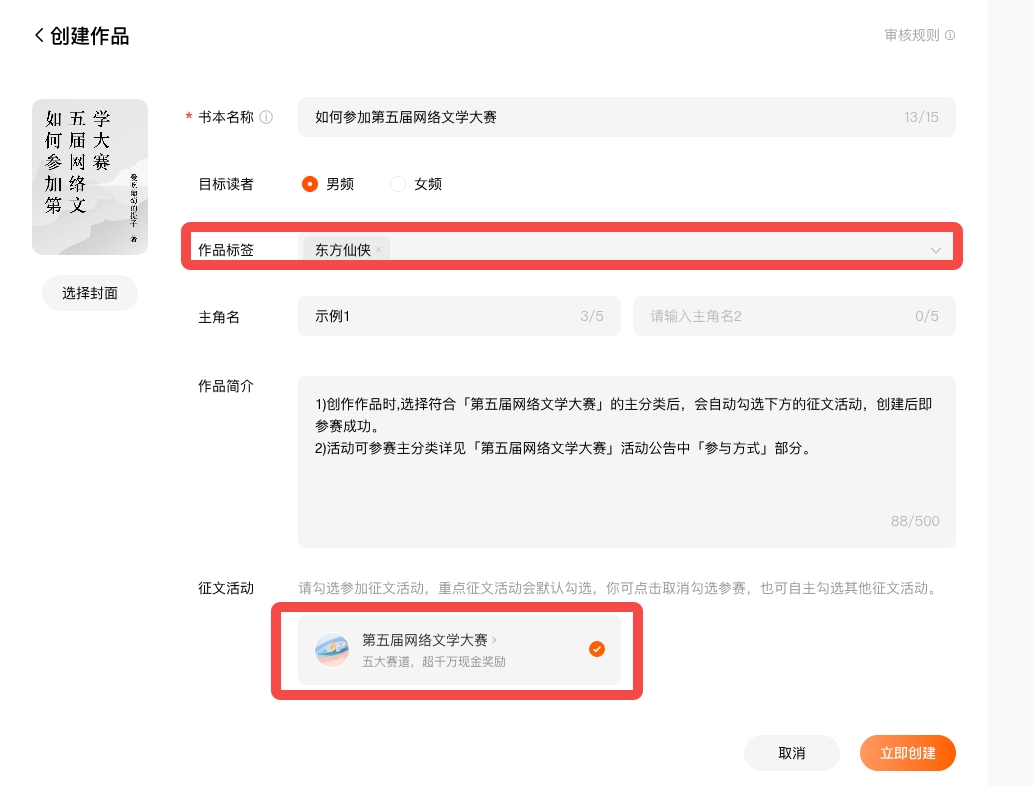The width and height of the screenshot is (1033, 786).
Task: Uncheck the 第五届网络文学大赛 activity checkmark
Action: (596, 650)
